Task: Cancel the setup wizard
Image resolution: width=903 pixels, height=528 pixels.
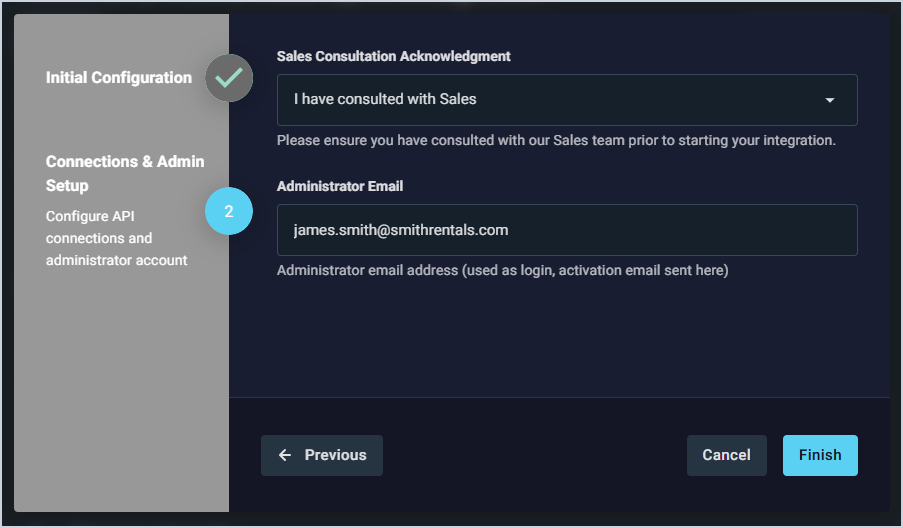Action: pyautogui.click(x=726, y=455)
